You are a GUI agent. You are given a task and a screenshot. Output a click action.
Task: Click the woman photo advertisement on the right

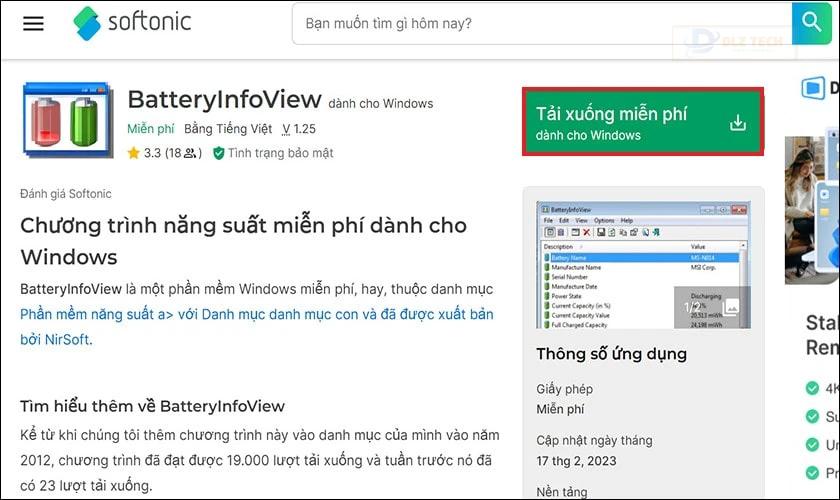pyautogui.click(x=812, y=209)
